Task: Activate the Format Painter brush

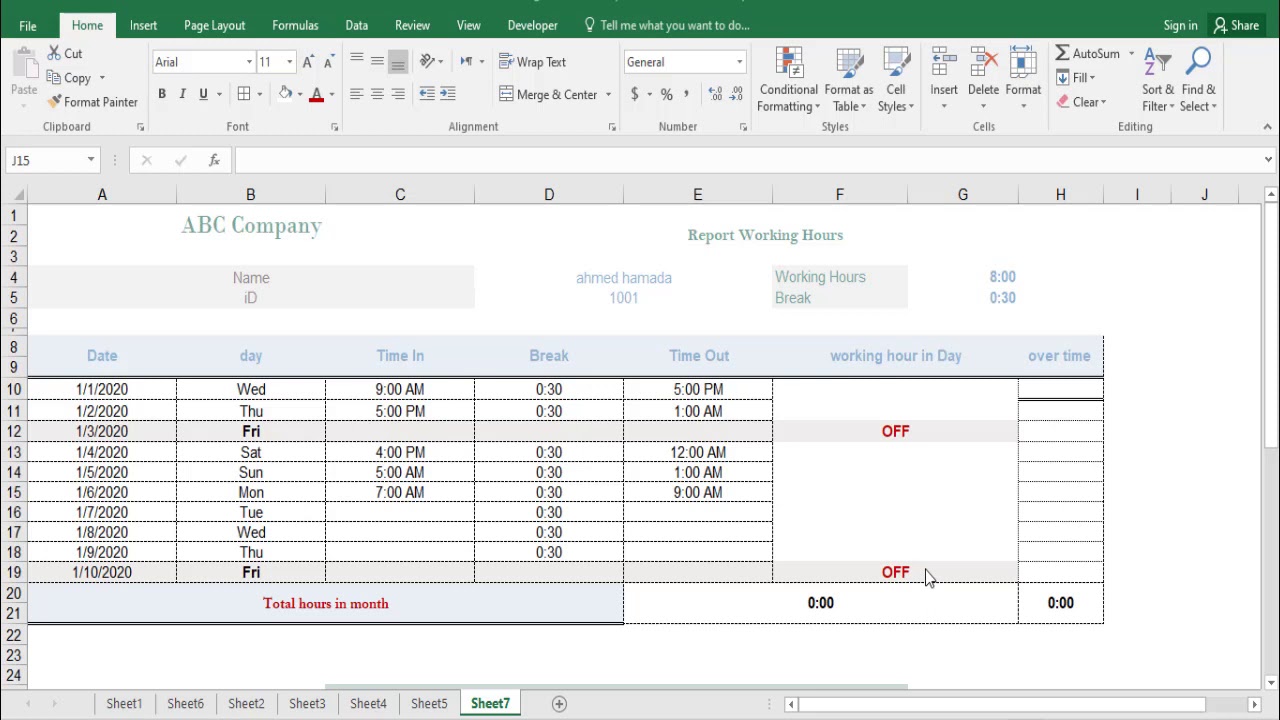Action: pyautogui.click(x=92, y=102)
